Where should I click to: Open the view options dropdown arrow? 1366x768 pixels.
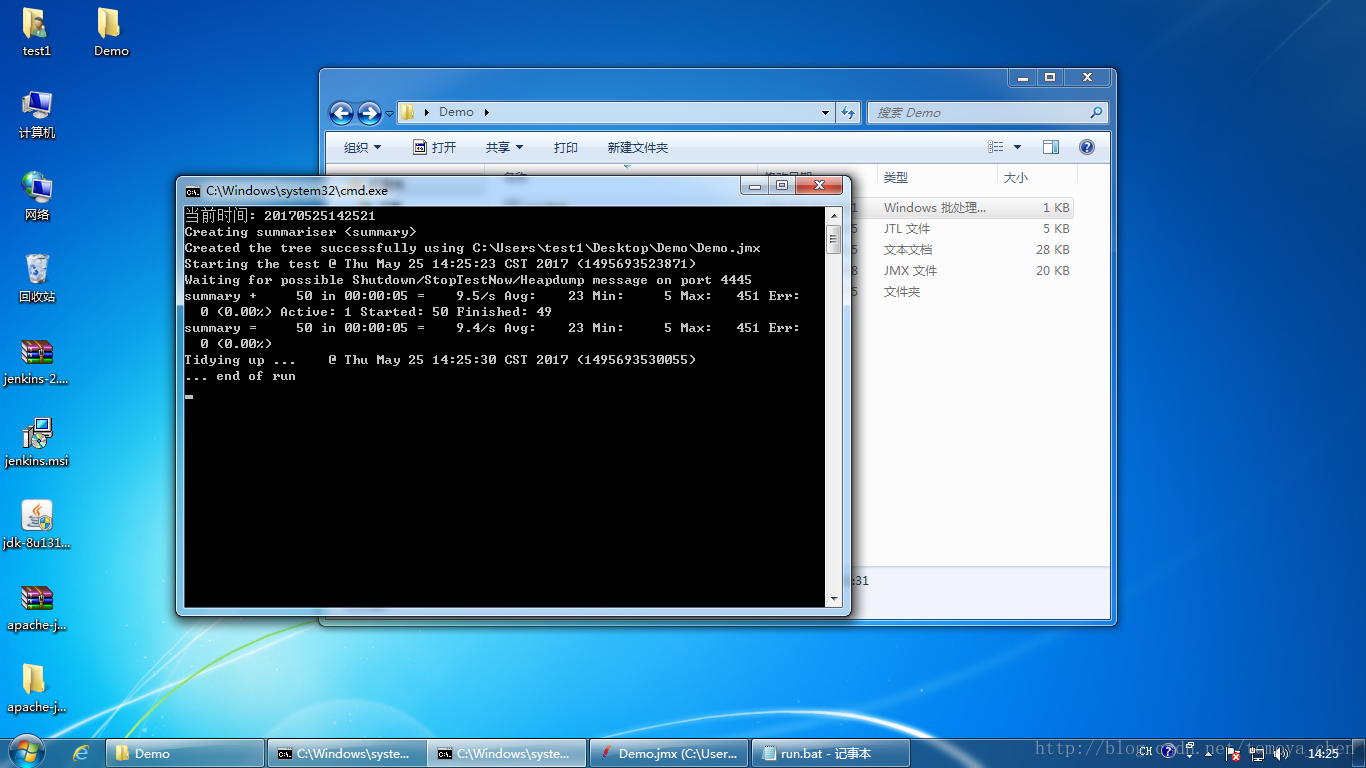point(1018,147)
